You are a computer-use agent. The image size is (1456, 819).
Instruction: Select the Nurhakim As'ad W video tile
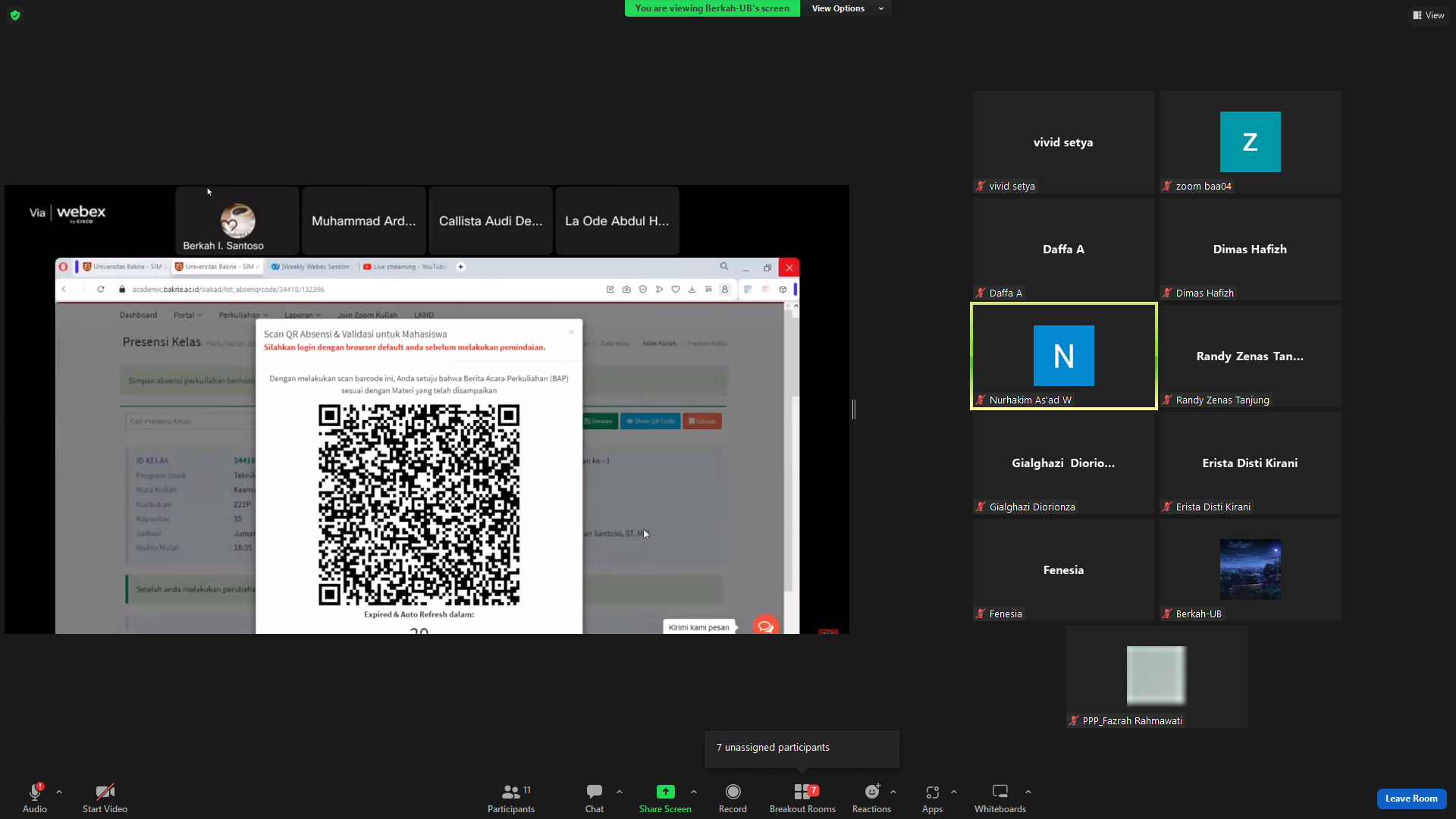tap(1064, 356)
